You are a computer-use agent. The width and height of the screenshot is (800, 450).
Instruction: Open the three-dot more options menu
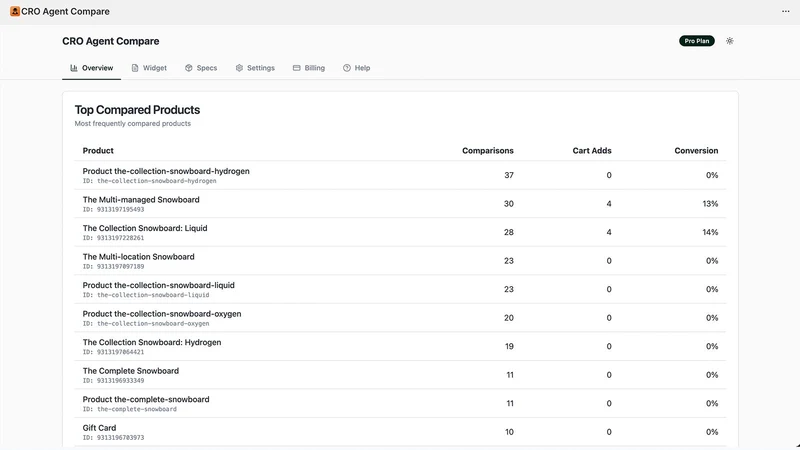click(x=785, y=11)
